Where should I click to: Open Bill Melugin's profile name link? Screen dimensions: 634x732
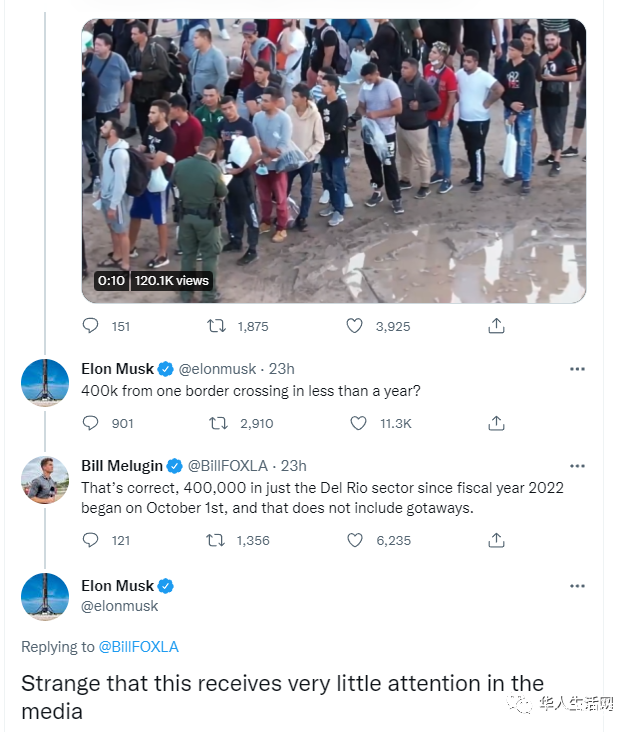coord(121,466)
